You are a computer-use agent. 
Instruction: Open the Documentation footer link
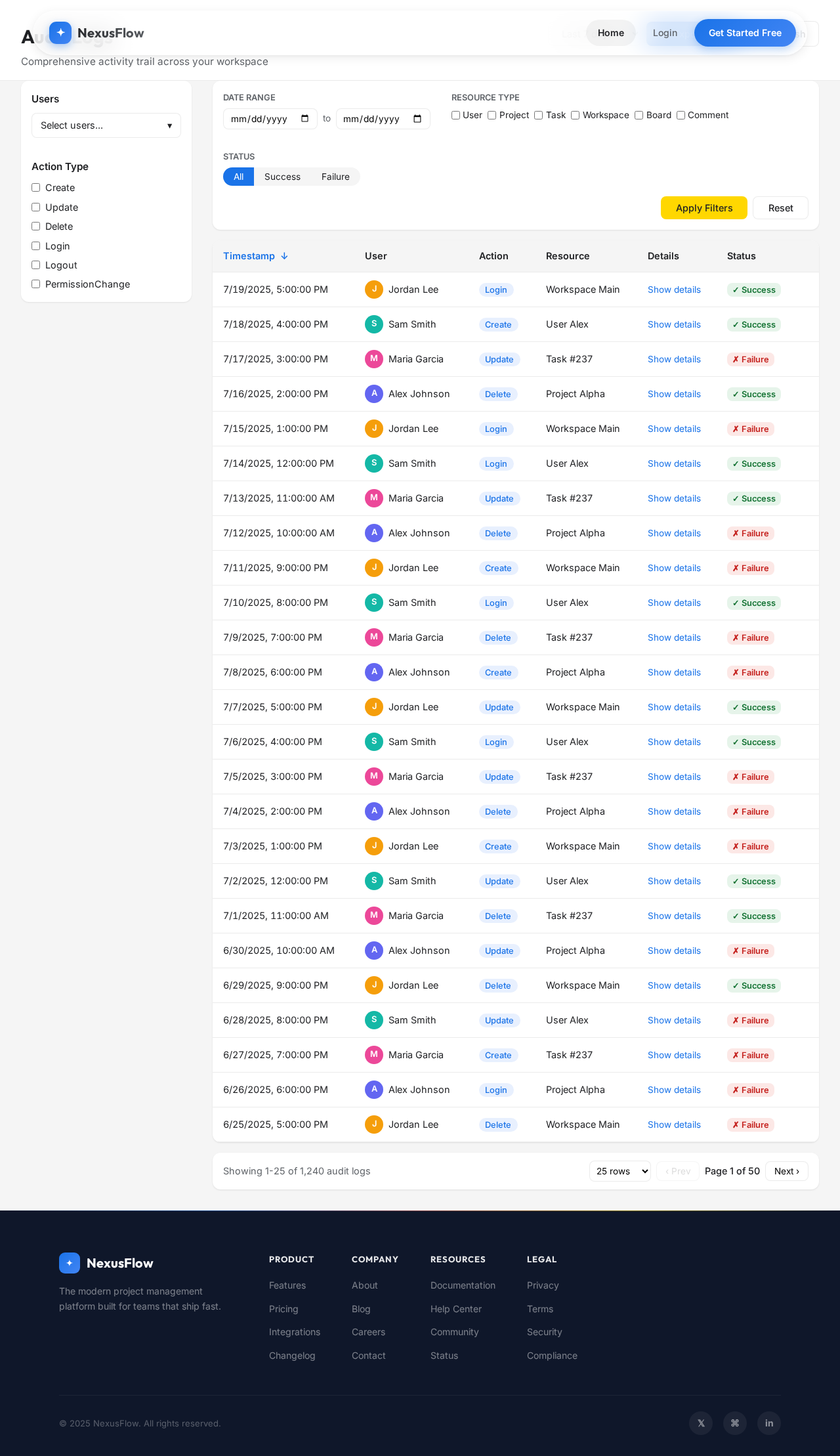[x=463, y=1285]
